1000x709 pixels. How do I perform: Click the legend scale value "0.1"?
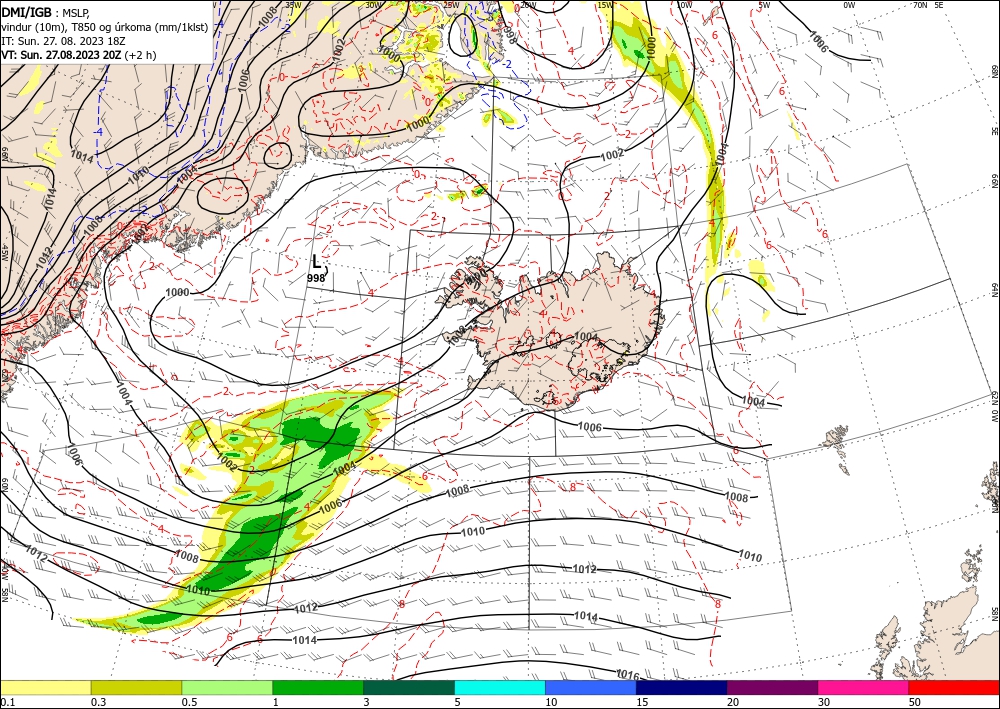(x=8, y=702)
